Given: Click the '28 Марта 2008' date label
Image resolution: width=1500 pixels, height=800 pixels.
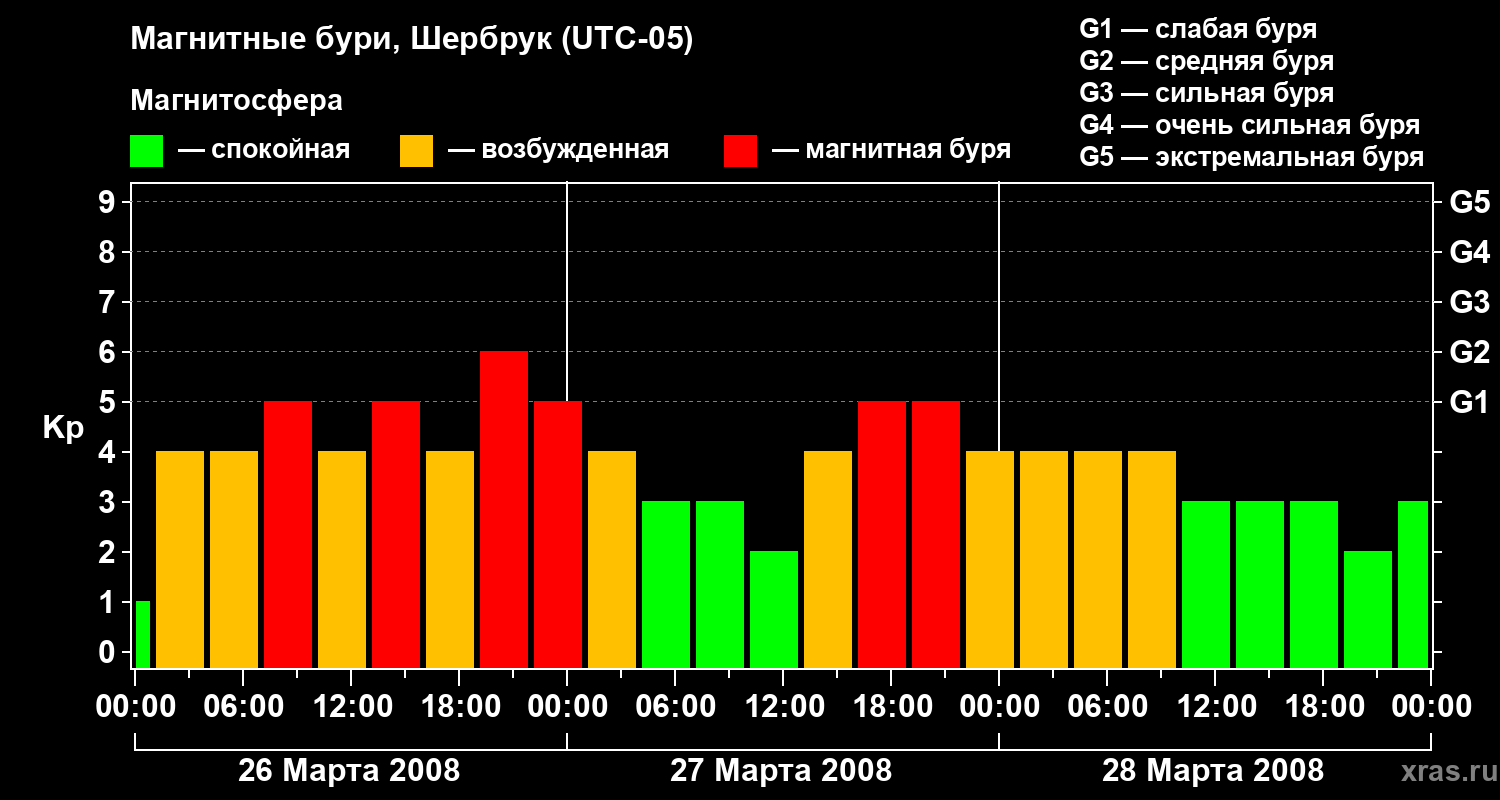Looking at the screenshot, I should click(1213, 771).
